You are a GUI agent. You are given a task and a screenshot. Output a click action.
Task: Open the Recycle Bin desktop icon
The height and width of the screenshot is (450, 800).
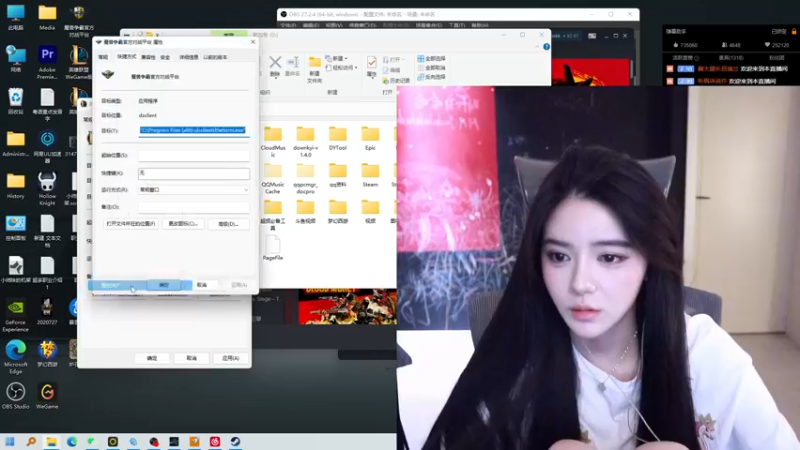pyautogui.click(x=15, y=101)
